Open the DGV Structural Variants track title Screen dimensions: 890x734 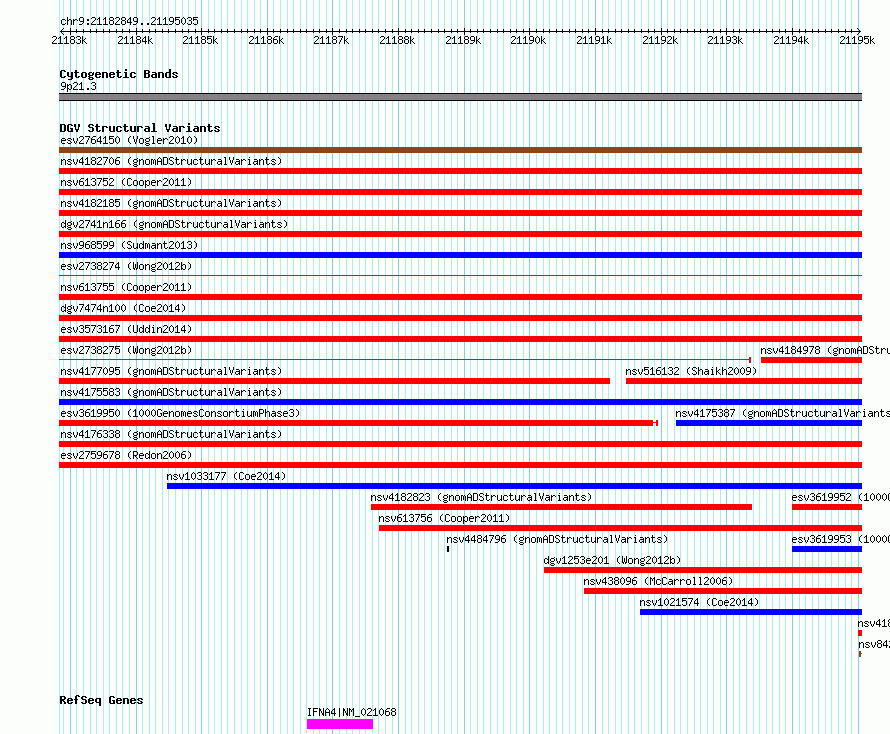point(140,128)
